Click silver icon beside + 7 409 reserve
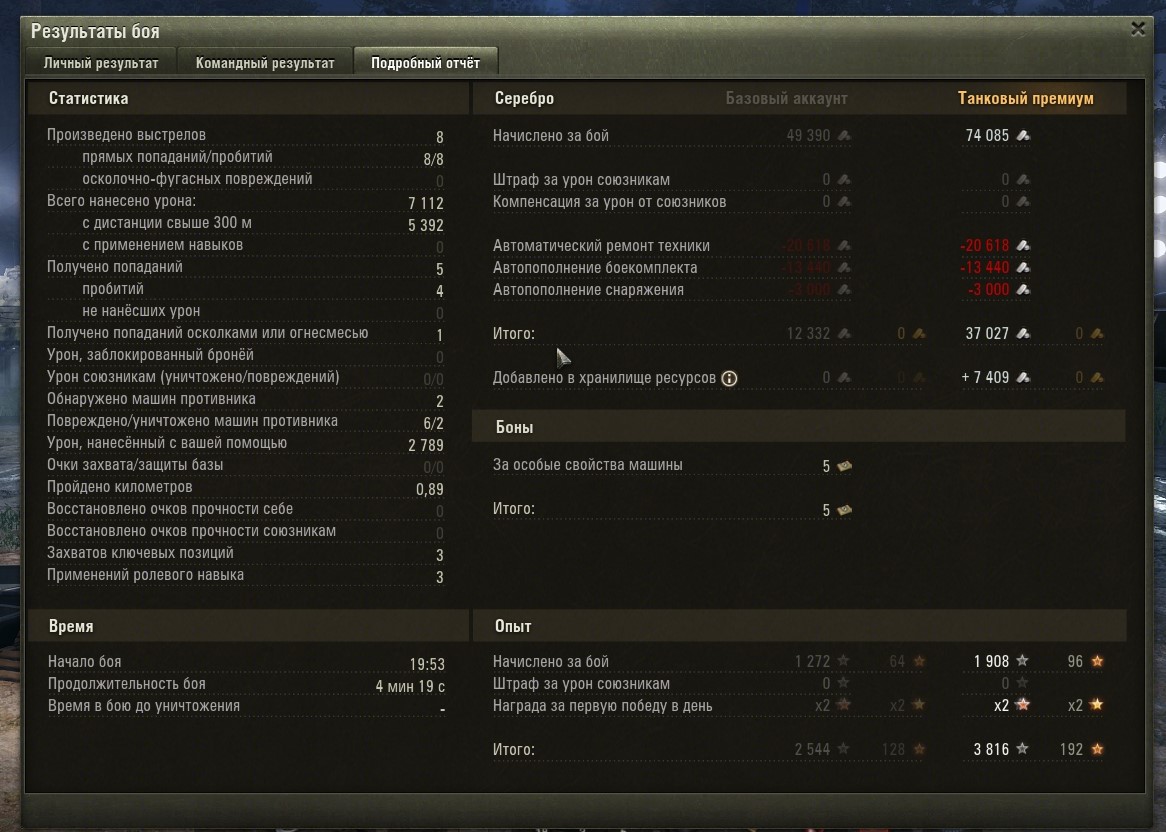Screen dimensions: 1166x832 (x=1023, y=378)
